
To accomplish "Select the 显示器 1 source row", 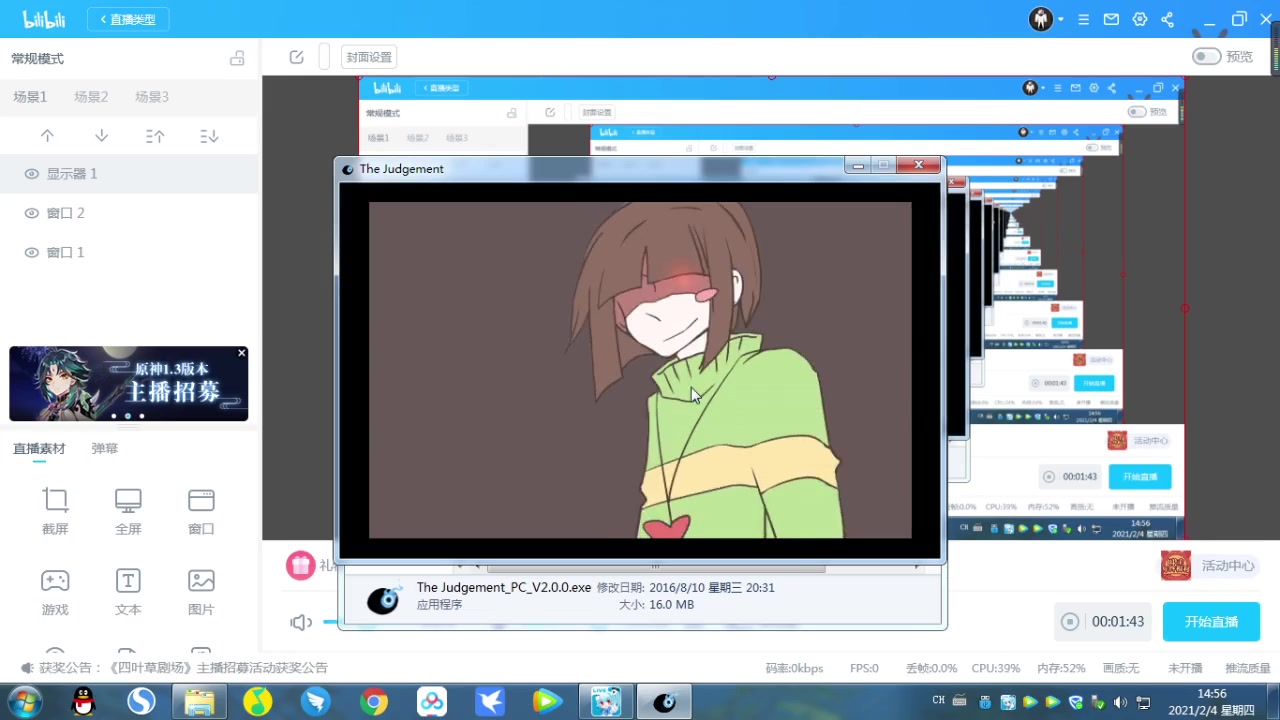I will pos(129,174).
